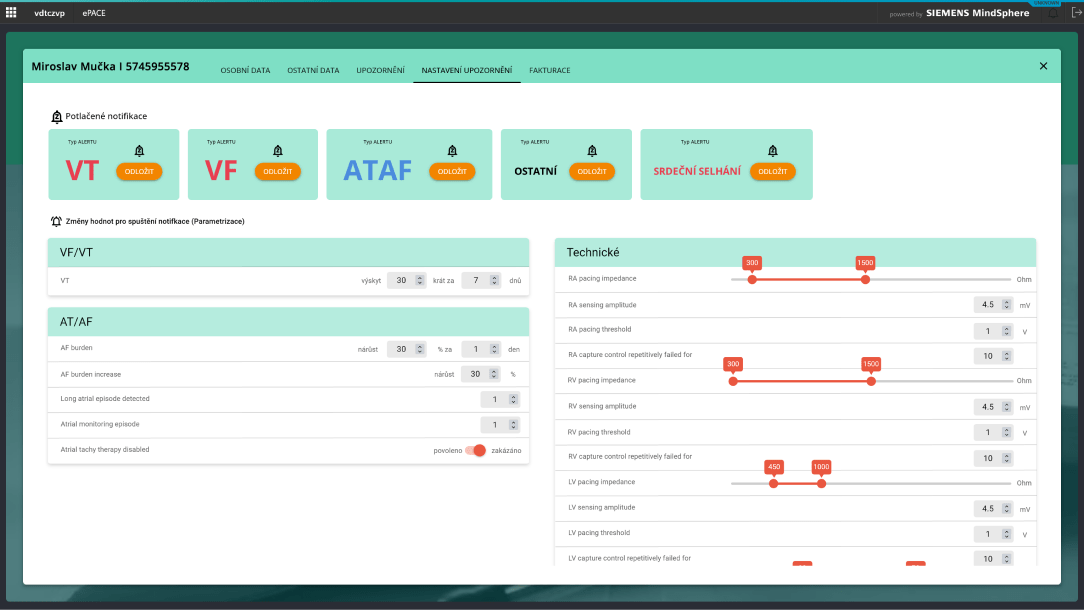This screenshot has height=610, width=1084.
Task: Click LV pacing impedance 450 slider handle
Action: (773, 484)
